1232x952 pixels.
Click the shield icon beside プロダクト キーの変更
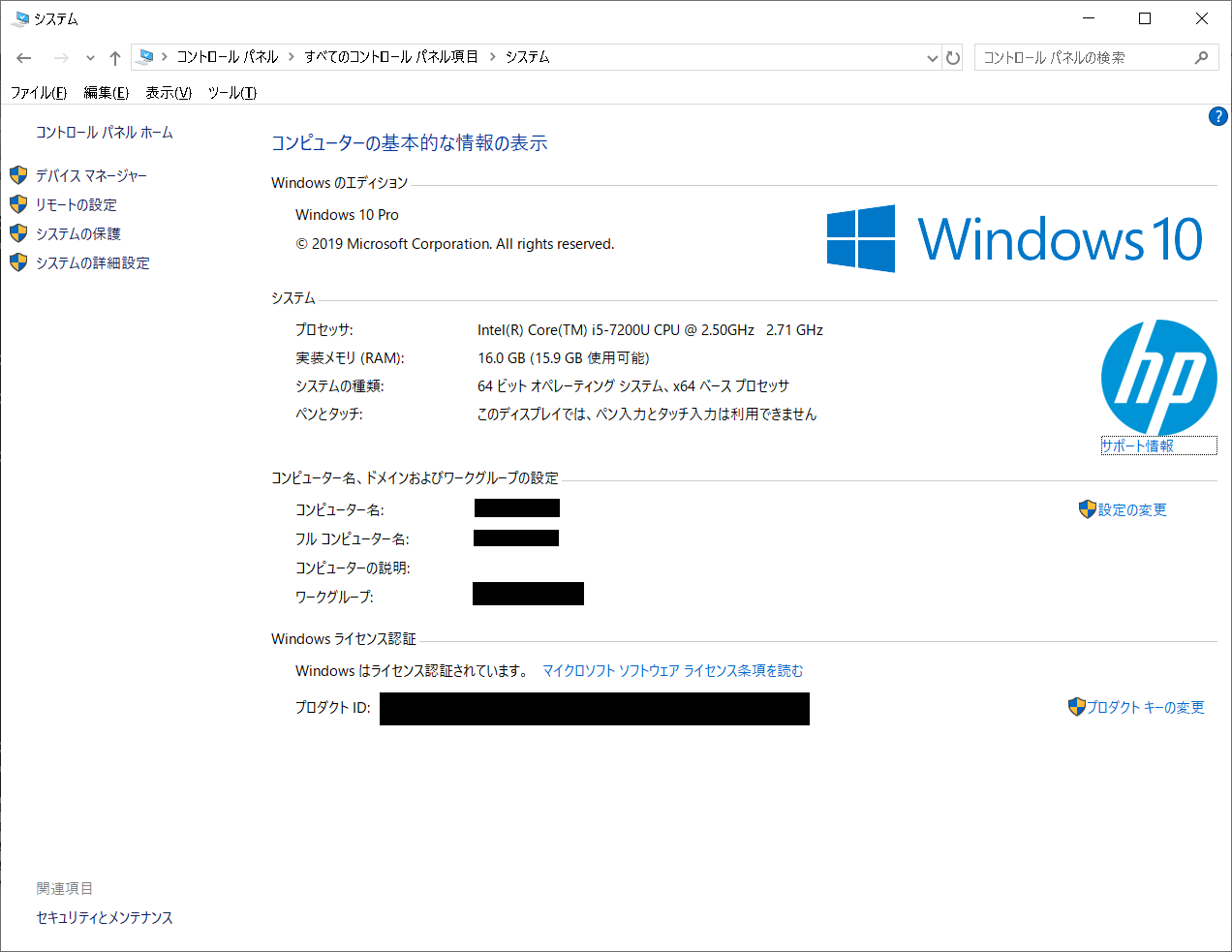click(x=1076, y=707)
